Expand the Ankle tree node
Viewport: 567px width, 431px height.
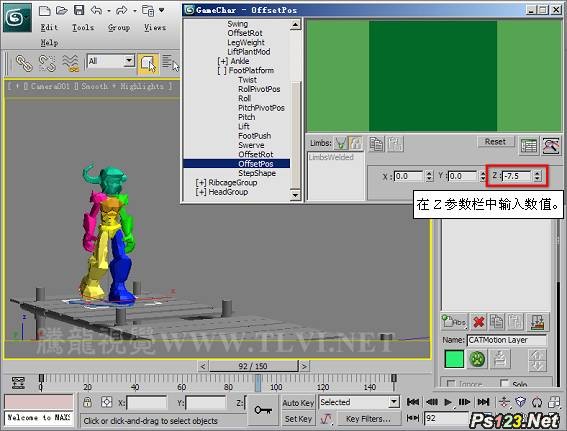[x=222, y=61]
